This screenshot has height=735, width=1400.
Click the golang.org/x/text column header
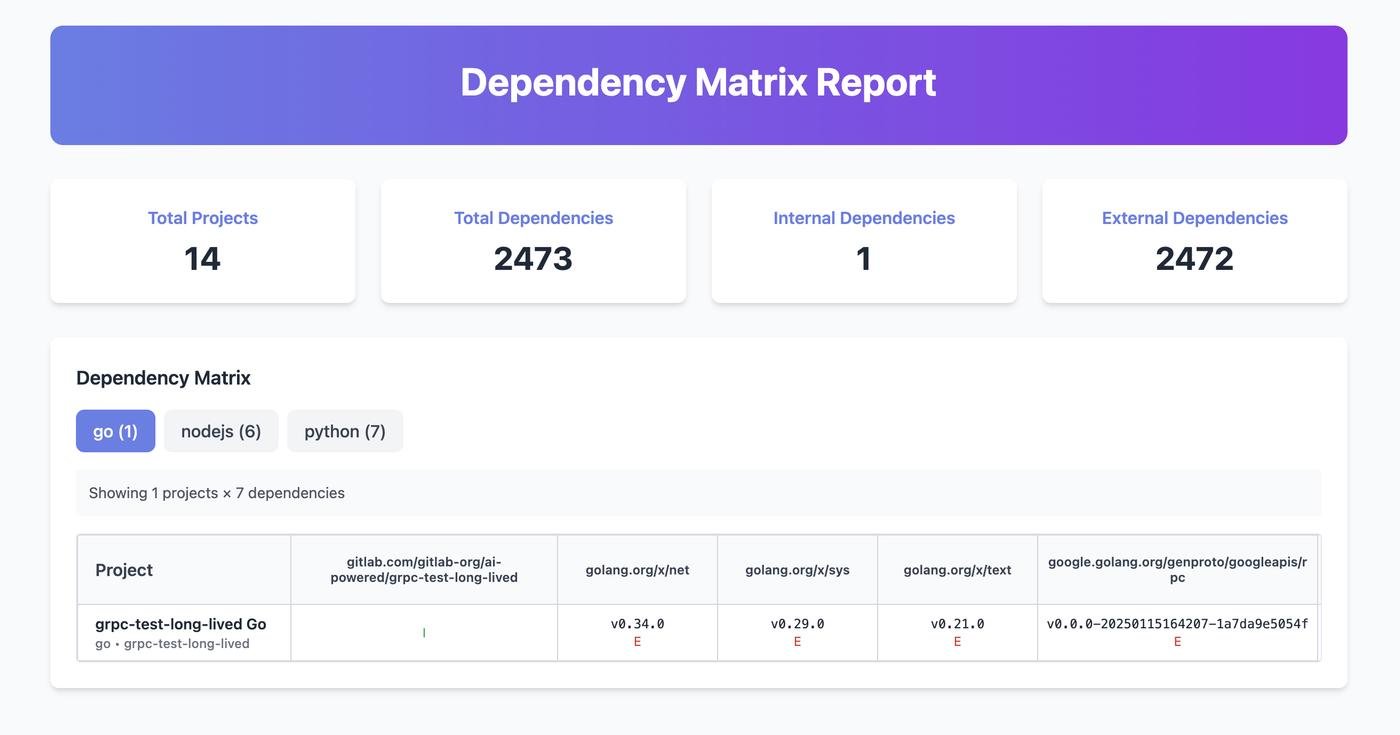coord(957,570)
